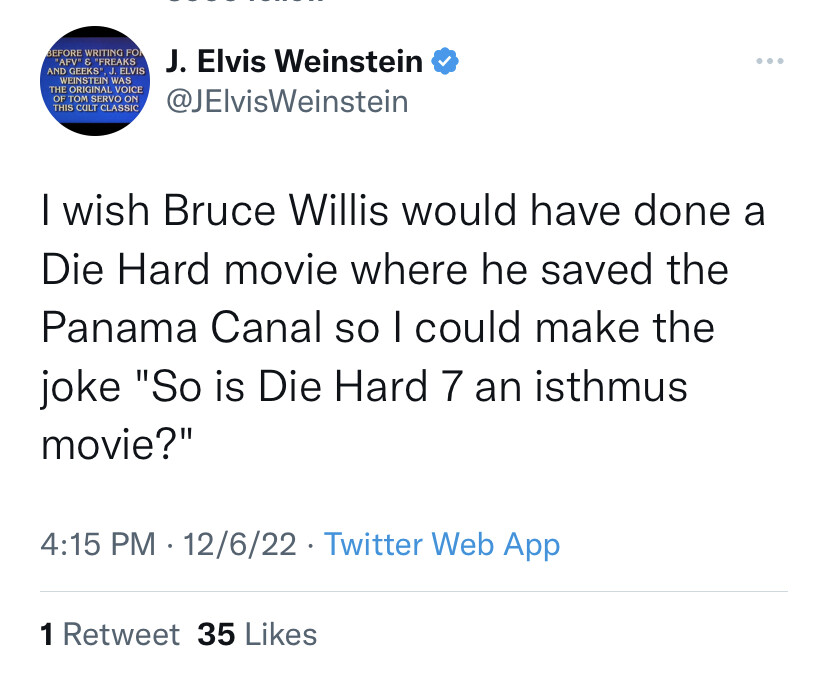Click the Twitter Web App source link
Viewport: 828px width, 674px height.
(442, 544)
